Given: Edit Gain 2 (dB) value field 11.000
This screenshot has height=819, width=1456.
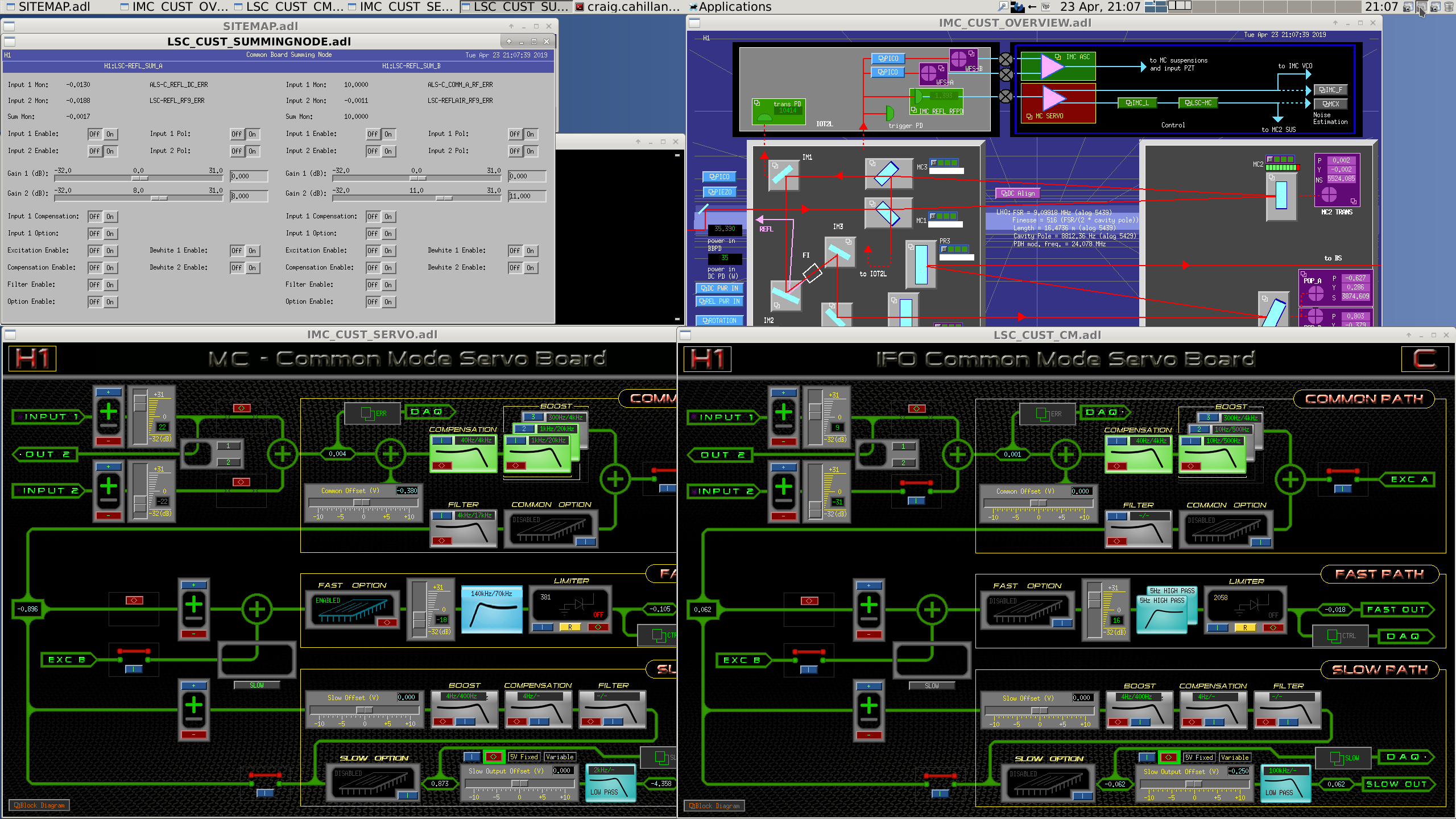Looking at the screenshot, I should click(x=527, y=196).
